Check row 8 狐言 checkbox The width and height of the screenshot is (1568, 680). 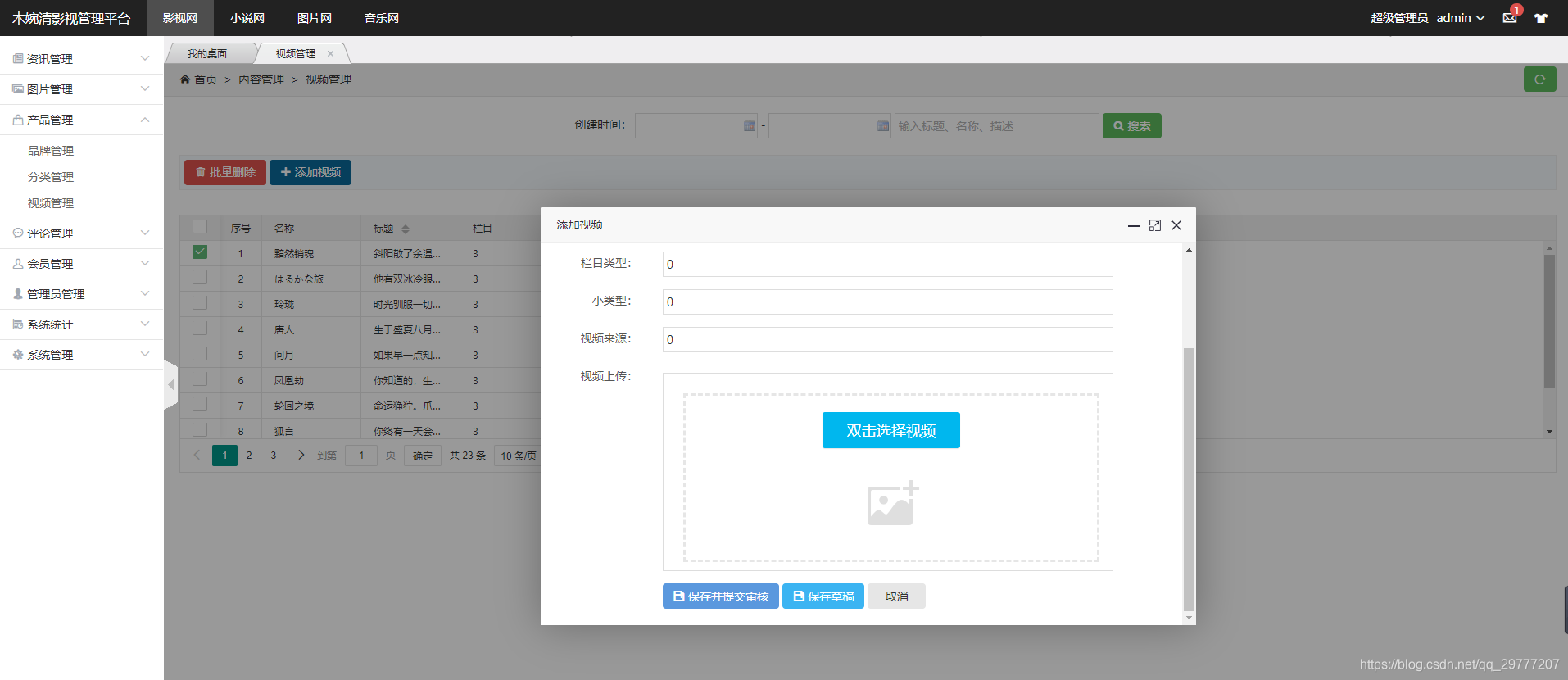point(200,429)
